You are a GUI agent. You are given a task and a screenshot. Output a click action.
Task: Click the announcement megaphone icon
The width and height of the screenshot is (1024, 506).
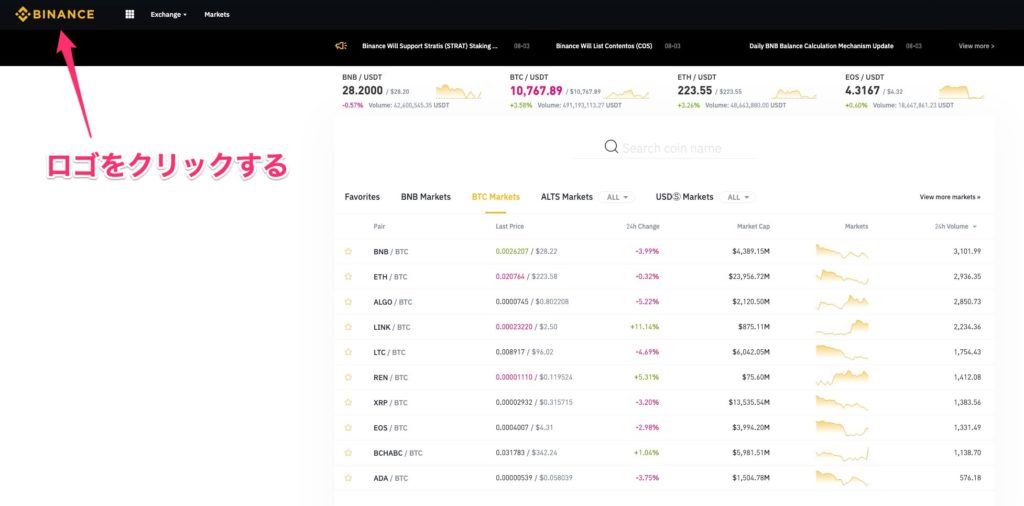click(341, 46)
